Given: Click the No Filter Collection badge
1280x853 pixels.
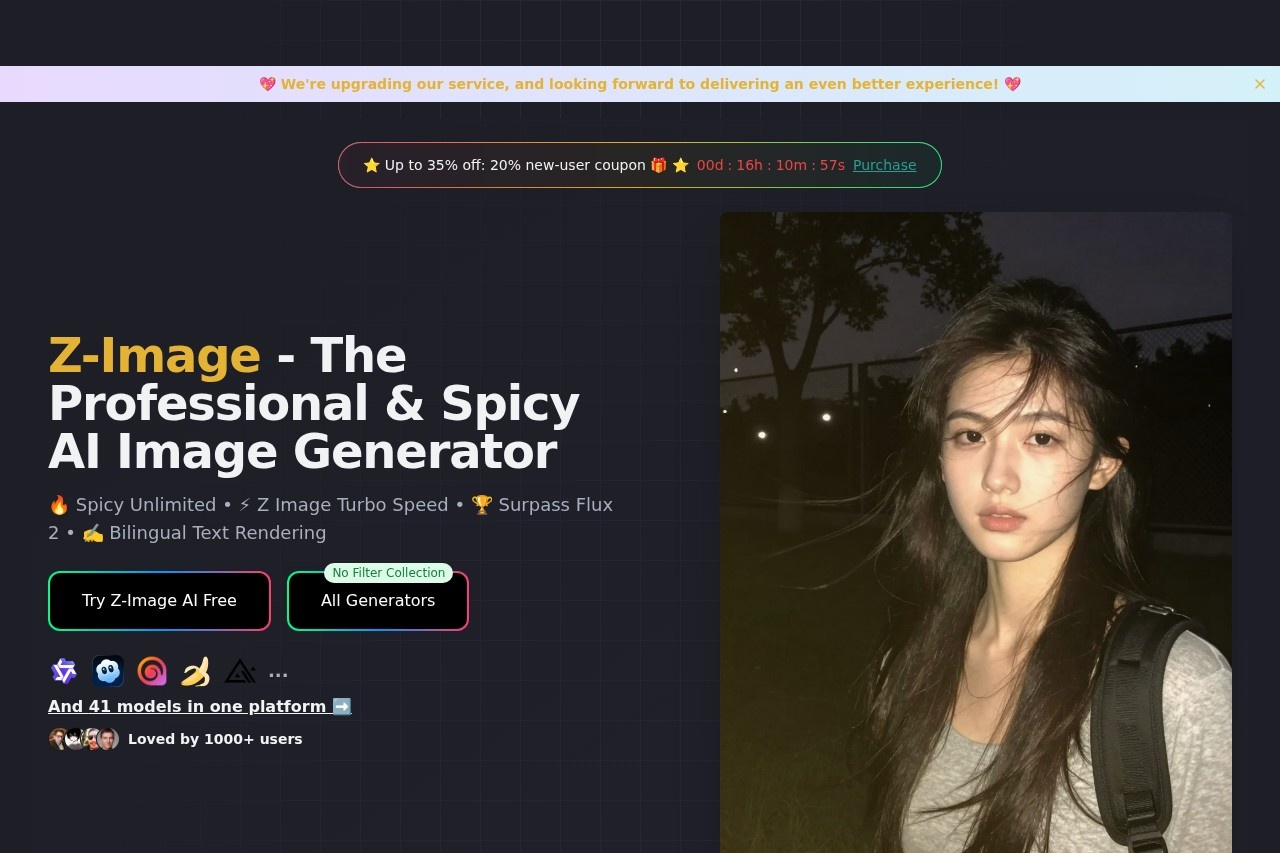Looking at the screenshot, I should point(388,572).
